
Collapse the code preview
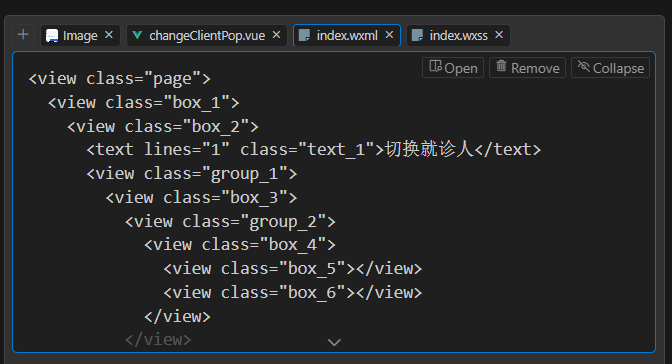[611, 68]
